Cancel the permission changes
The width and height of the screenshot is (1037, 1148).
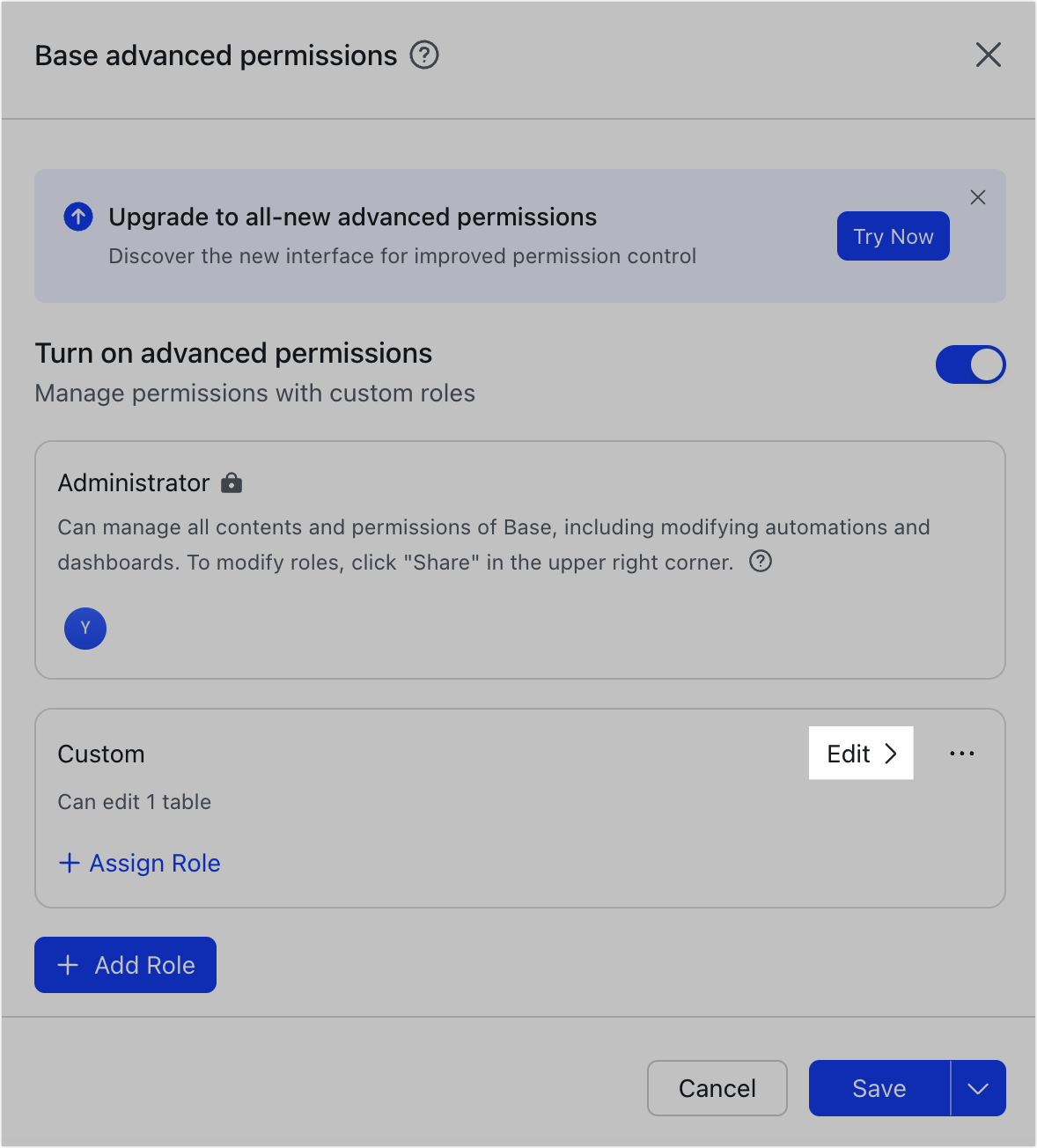point(717,1088)
